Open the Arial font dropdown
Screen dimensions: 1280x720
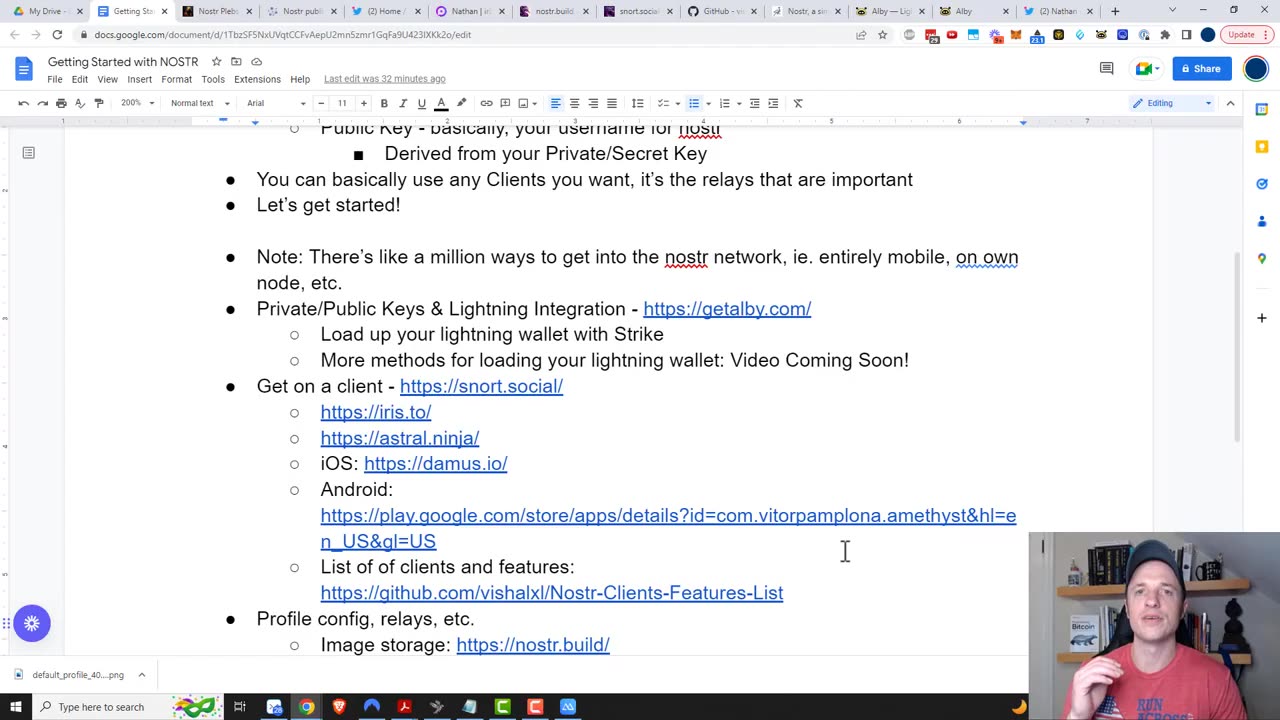[x=276, y=103]
